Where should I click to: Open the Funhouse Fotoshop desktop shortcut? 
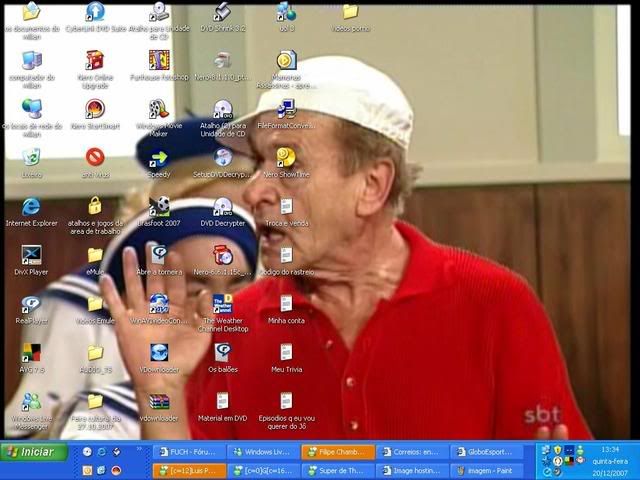(x=159, y=60)
